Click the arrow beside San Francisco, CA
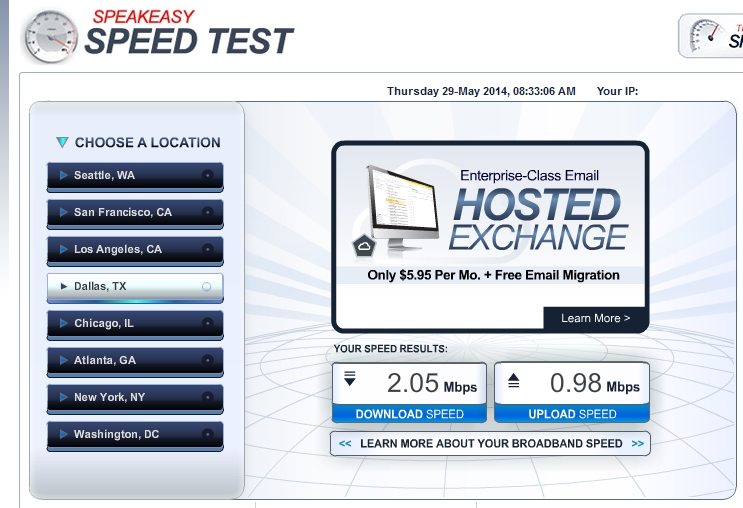This screenshot has width=743, height=508. 64,212
